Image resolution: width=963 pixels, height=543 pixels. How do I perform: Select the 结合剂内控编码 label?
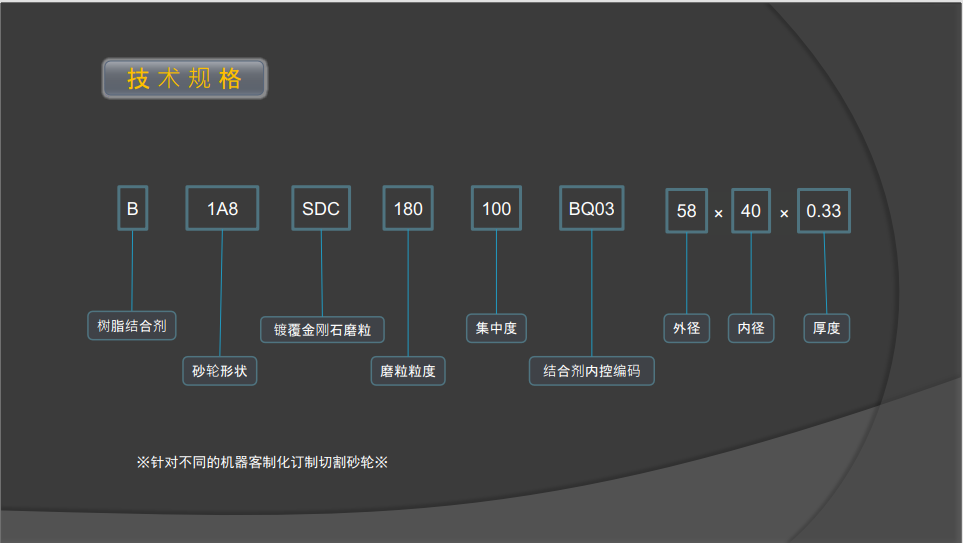click(x=592, y=371)
